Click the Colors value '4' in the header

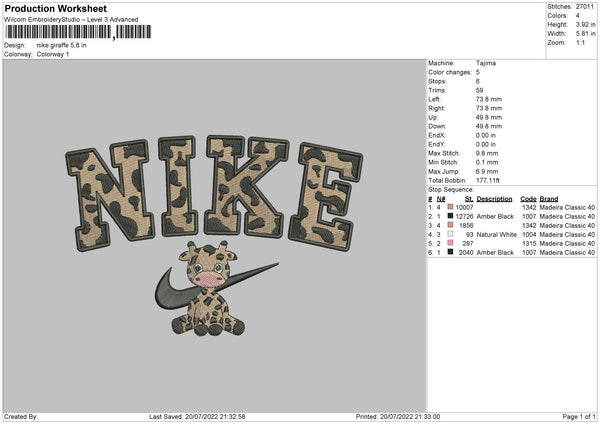tap(577, 16)
